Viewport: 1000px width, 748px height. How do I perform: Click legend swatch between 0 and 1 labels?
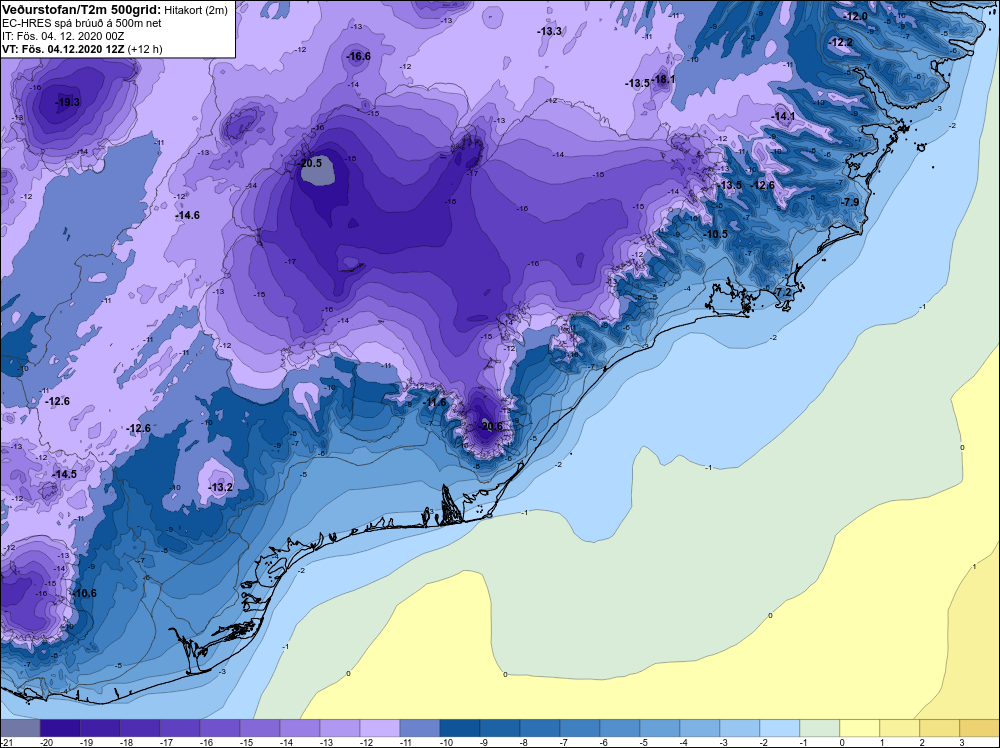[x=860, y=728]
